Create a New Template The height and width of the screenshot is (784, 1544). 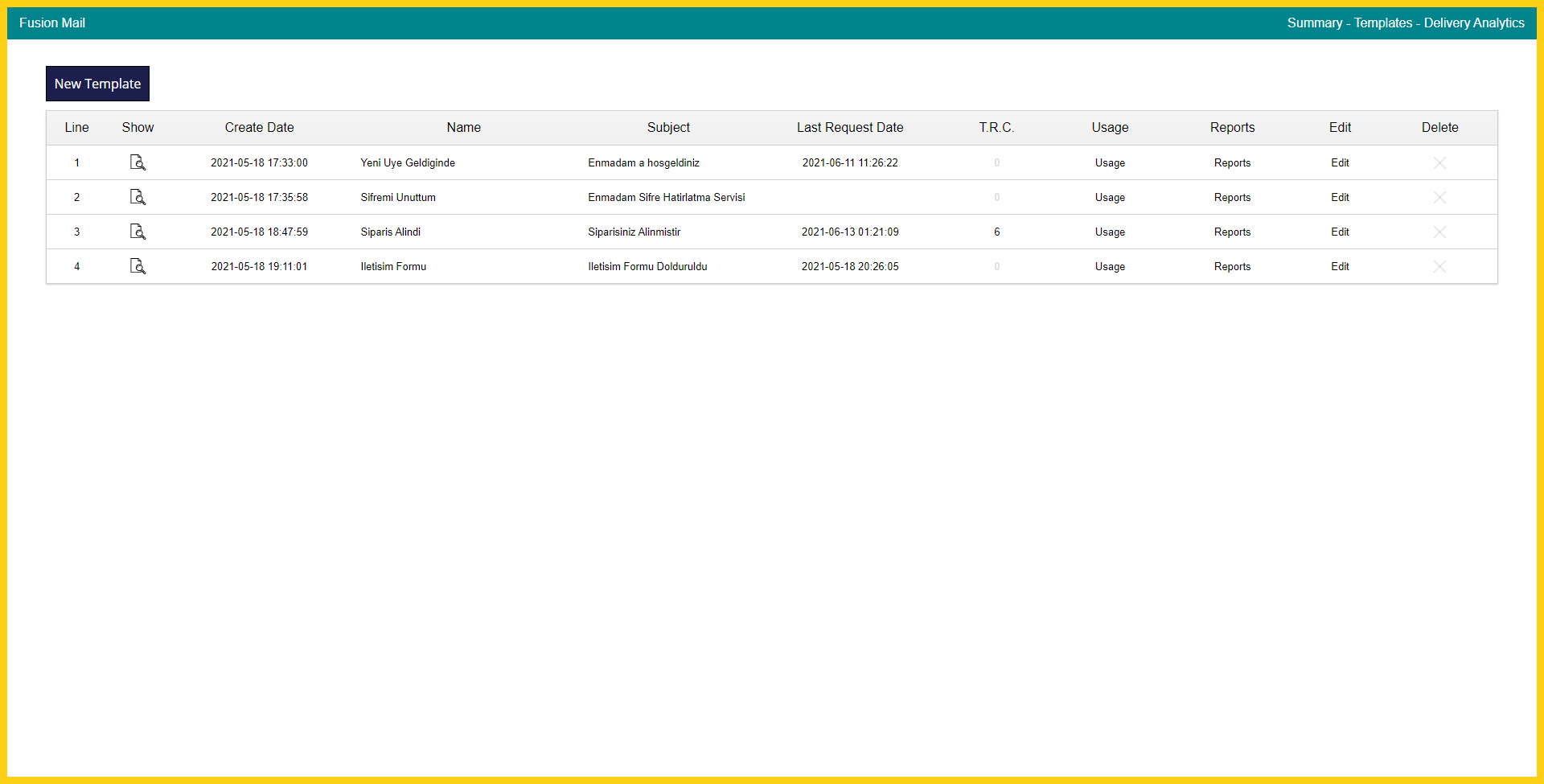point(97,84)
